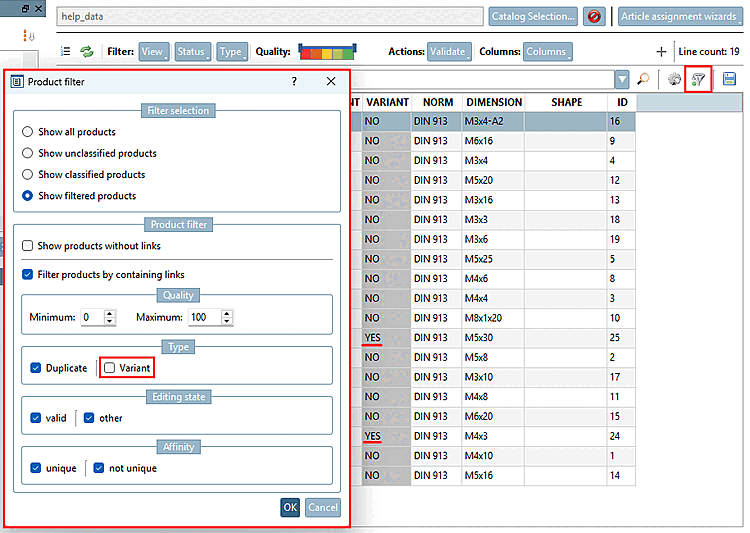The image size is (750, 533).
Task: Click the Minimum quality stepper arrows
Action: tap(110, 317)
